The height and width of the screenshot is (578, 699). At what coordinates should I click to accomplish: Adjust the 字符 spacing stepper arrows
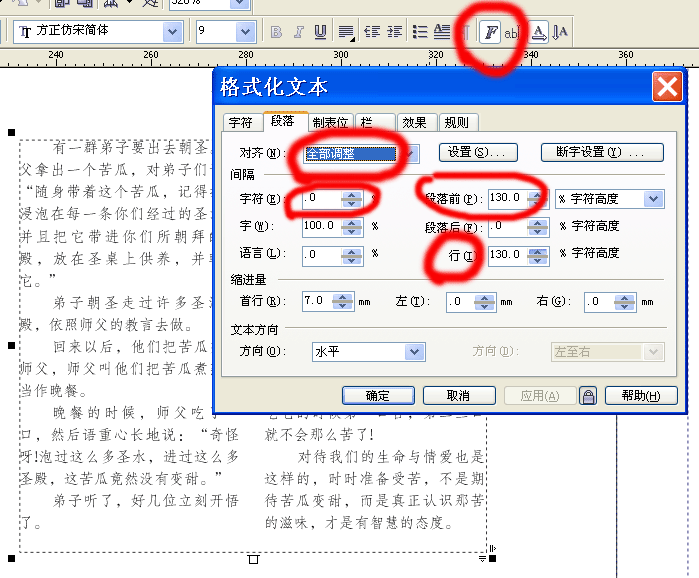pyautogui.click(x=352, y=199)
